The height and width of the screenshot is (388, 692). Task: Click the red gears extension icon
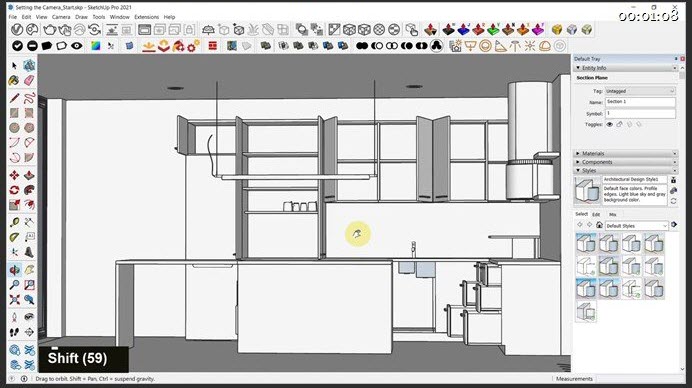click(193, 45)
